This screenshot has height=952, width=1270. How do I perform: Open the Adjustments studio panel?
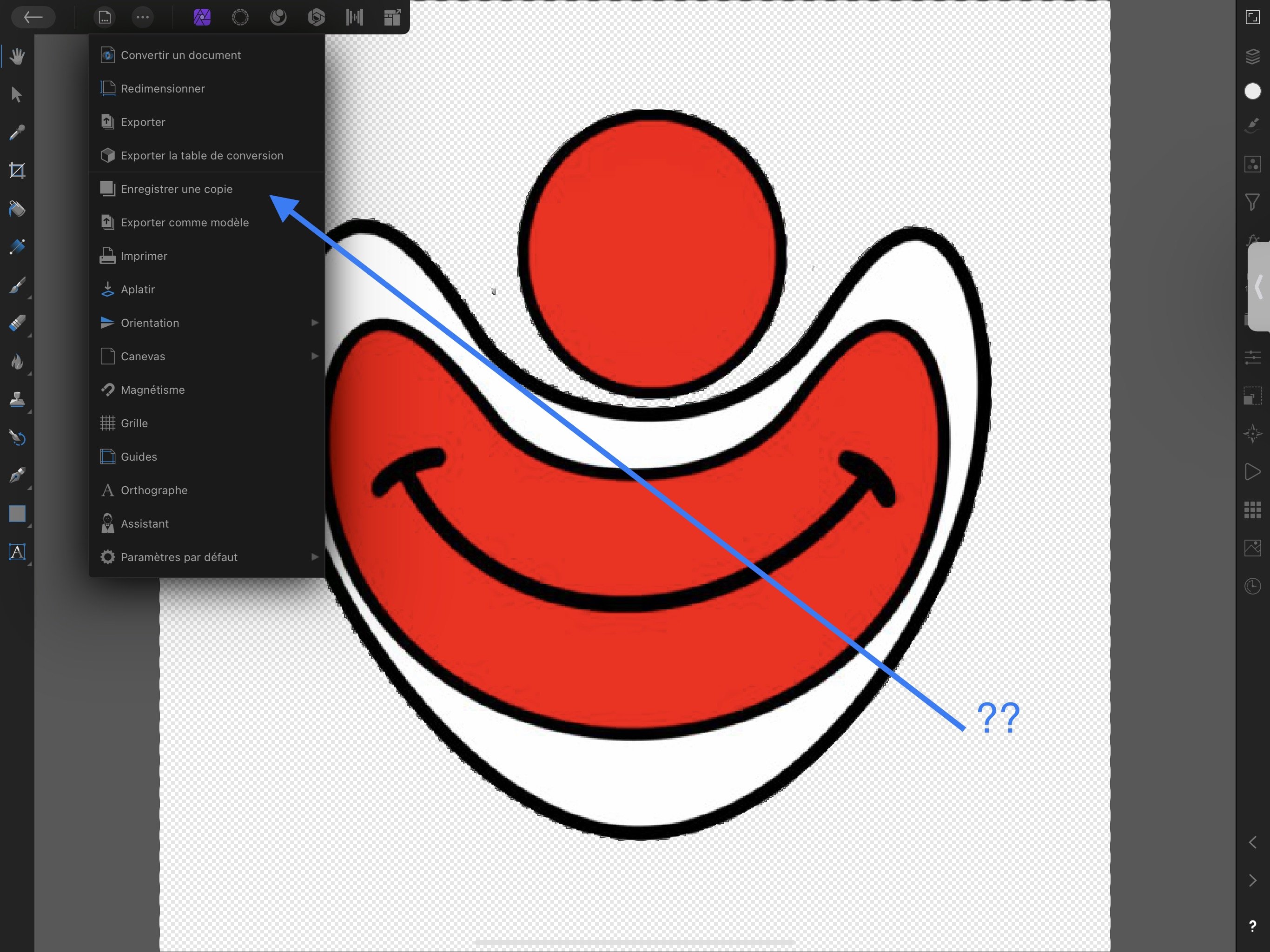[1252, 164]
